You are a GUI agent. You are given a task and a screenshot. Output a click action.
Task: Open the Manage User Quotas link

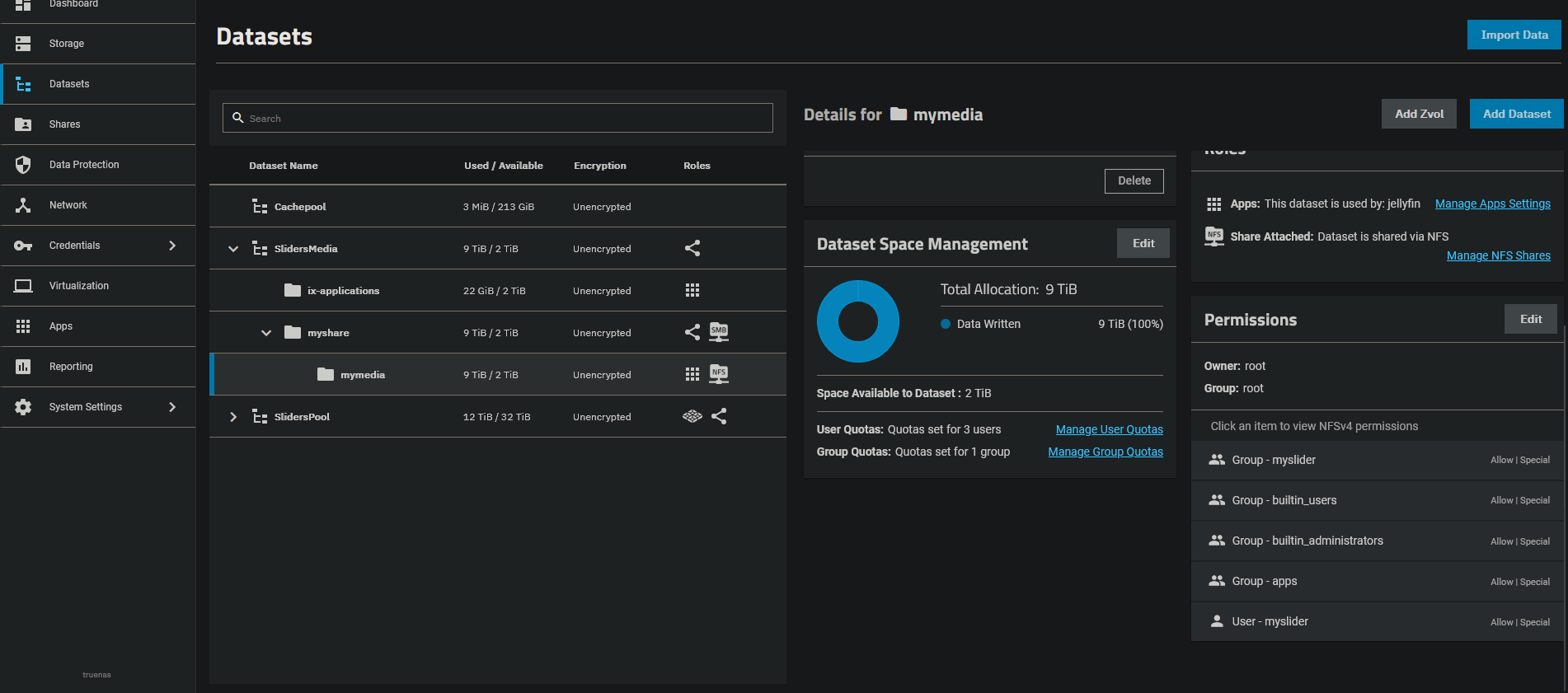[x=1109, y=429]
